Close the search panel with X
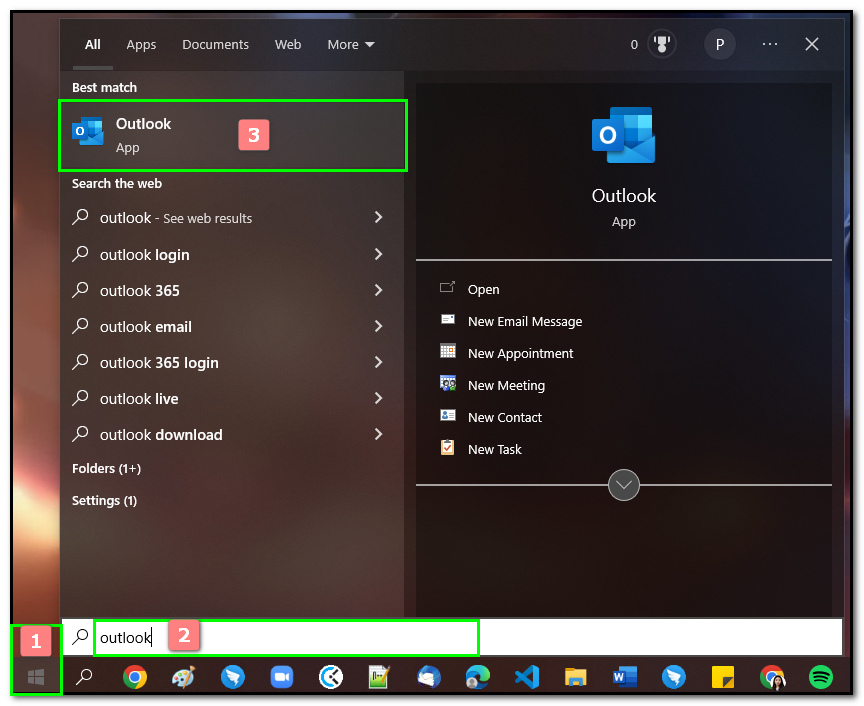Screen dimensions: 864x706 (x=812, y=44)
